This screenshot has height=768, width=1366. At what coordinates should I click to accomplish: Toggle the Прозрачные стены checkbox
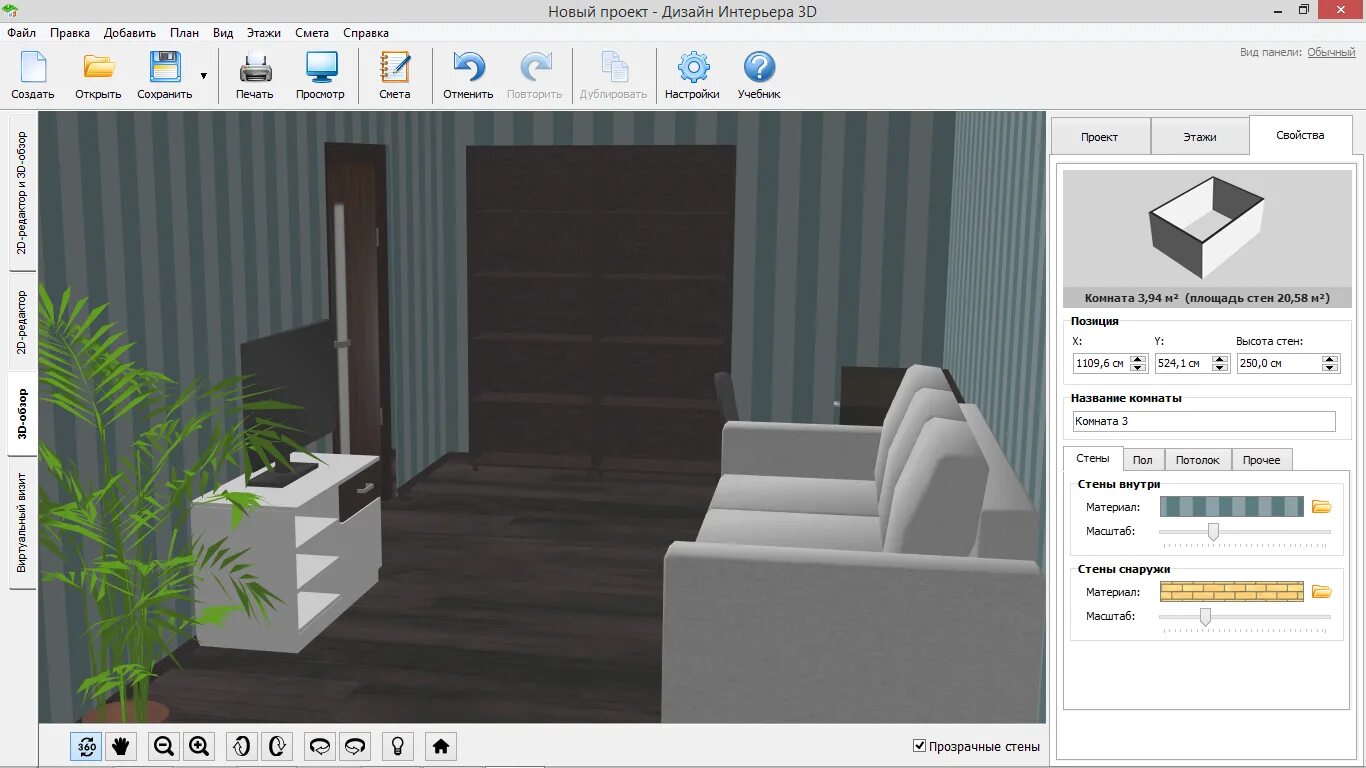click(920, 746)
